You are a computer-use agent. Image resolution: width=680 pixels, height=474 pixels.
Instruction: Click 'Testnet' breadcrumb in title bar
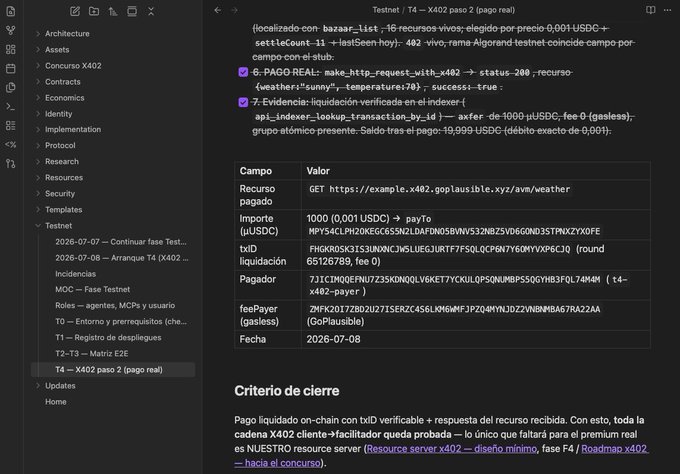pos(386,10)
